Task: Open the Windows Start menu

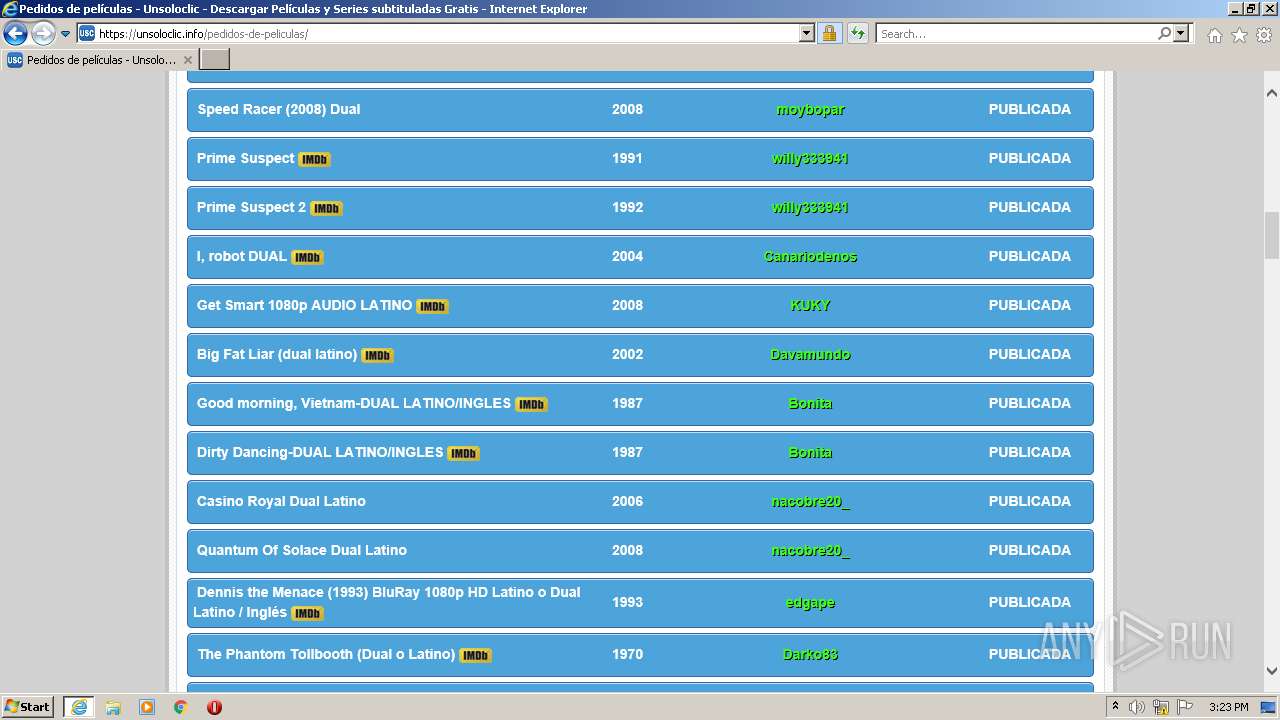Action: pos(28,707)
